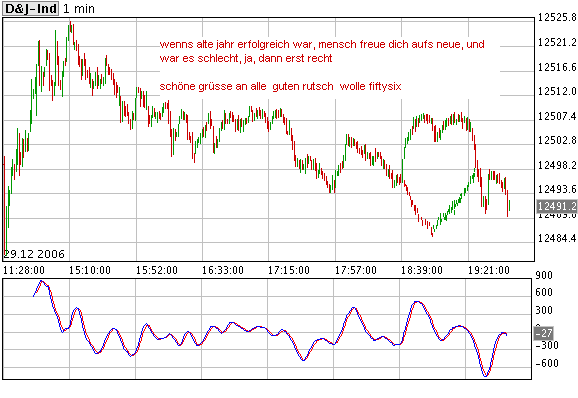The image size is (578, 398).
Task: Click the 12502.8 price axis label
Action: pyautogui.click(x=557, y=140)
